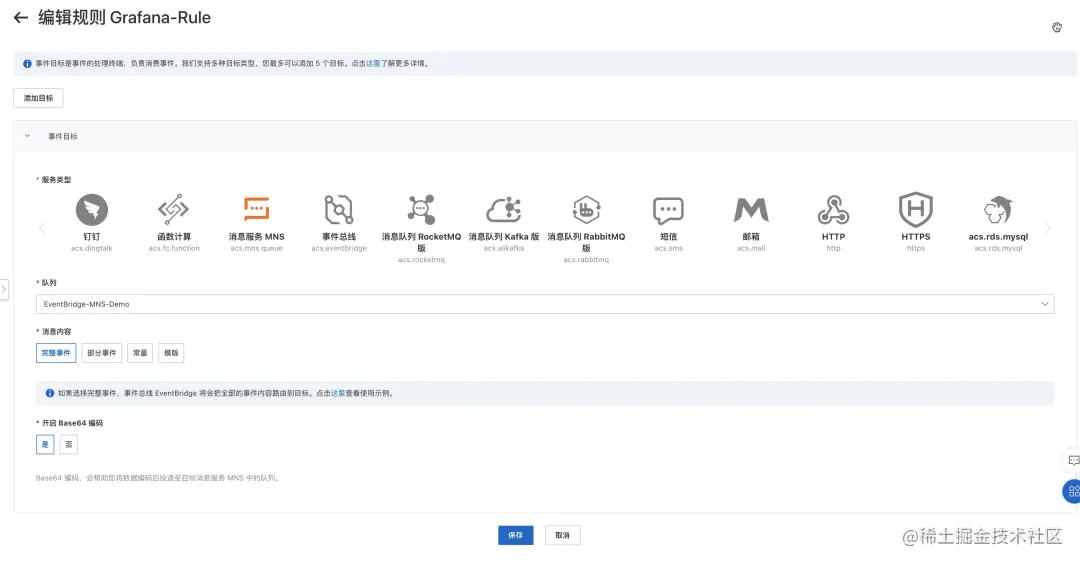This screenshot has height=564, width=1080.
Task: Click the 编辑规则 Grafana-Rule title
Action: 125,18
